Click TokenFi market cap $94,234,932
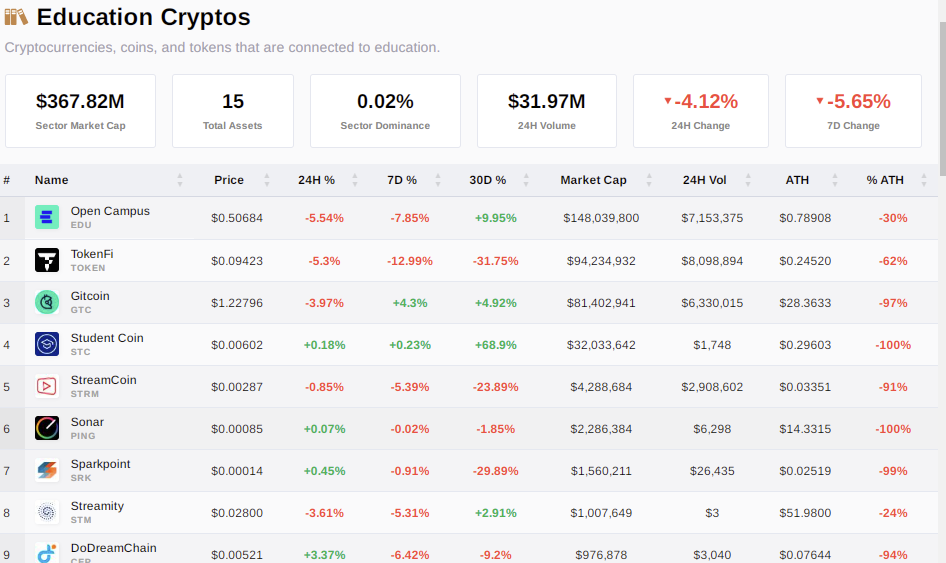Image resolution: width=946 pixels, height=563 pixels. point(601,261)
